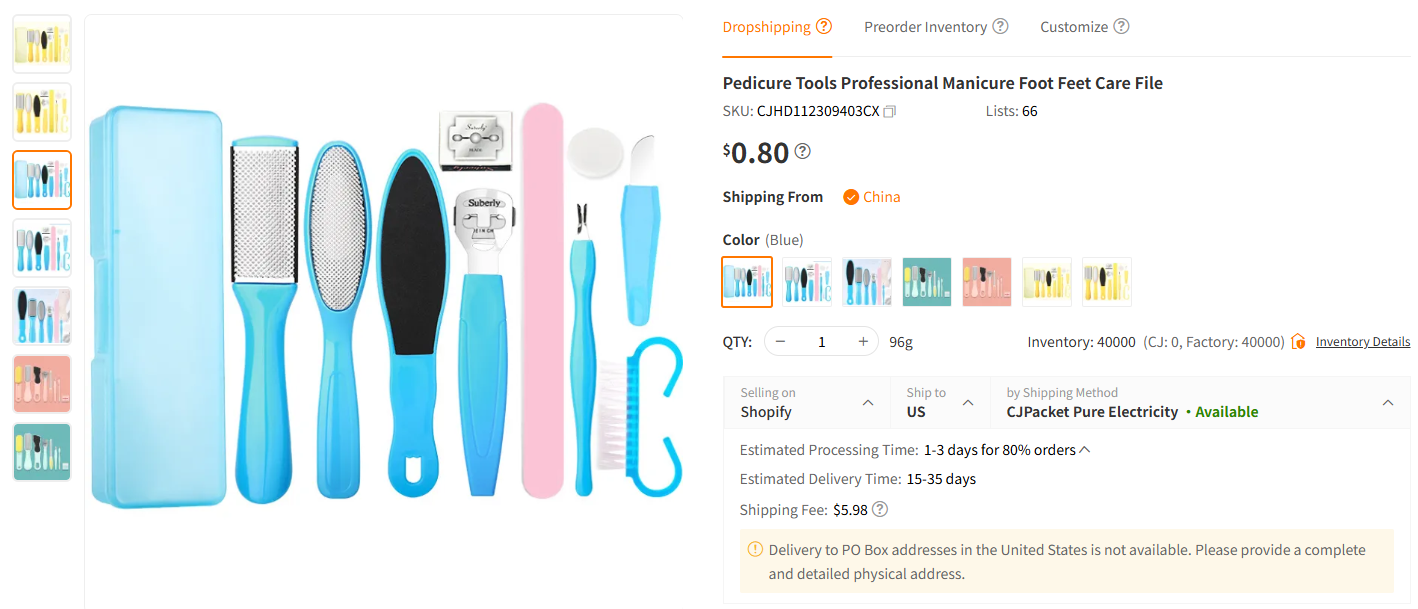Switch to the Preorder Inventory tab
1418x609 pixels.
925,26
